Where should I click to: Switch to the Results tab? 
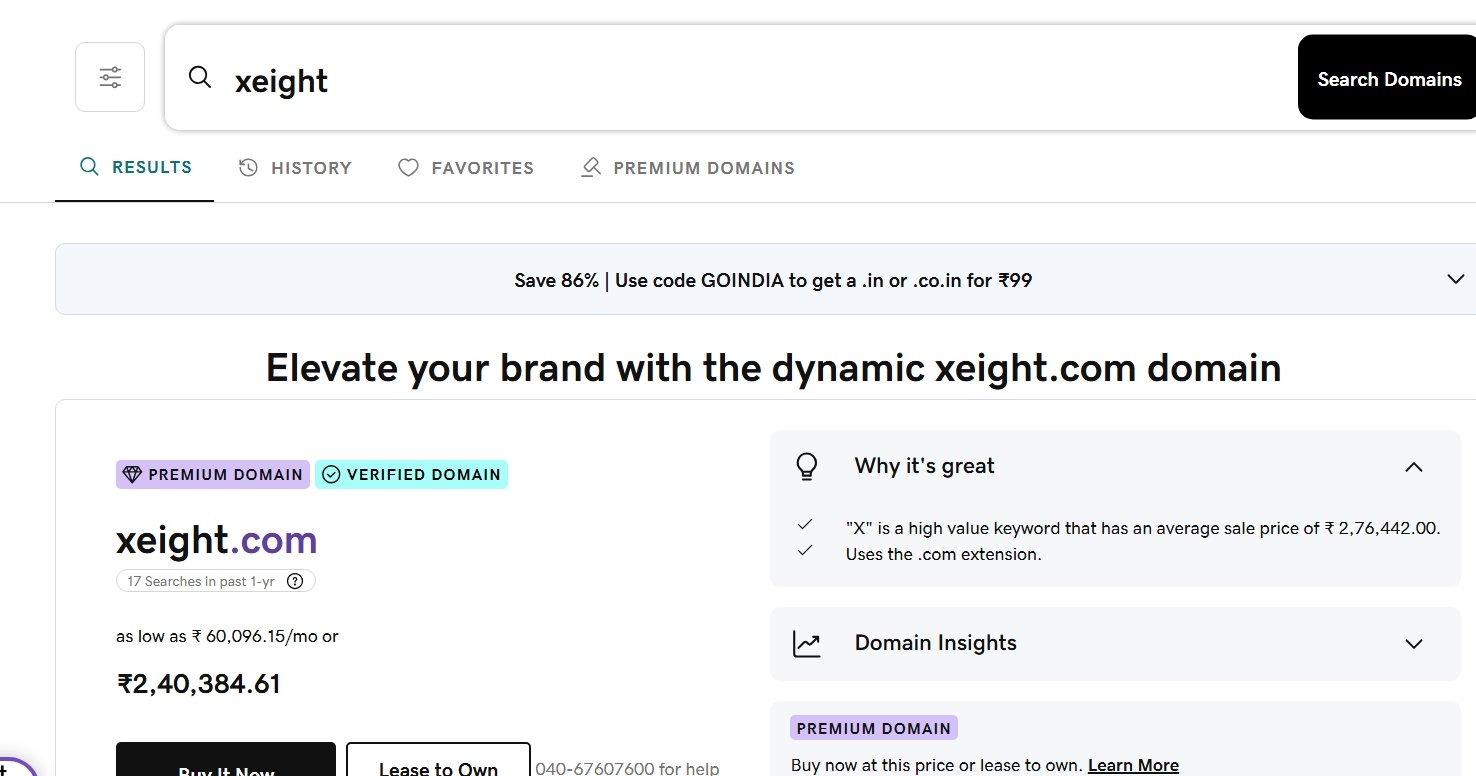tap(135, 168)
